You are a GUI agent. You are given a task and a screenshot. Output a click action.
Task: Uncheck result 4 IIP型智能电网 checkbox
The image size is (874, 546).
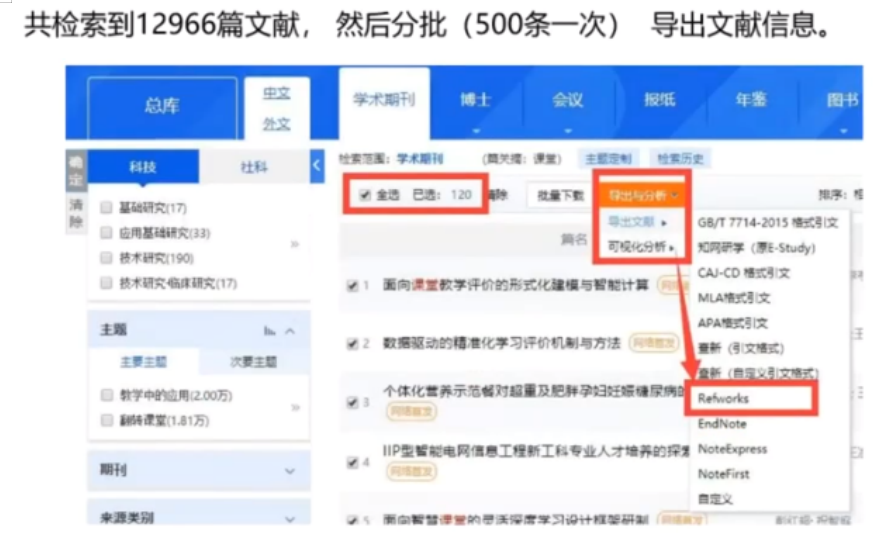pyautogui.click(x=352, y=462)
